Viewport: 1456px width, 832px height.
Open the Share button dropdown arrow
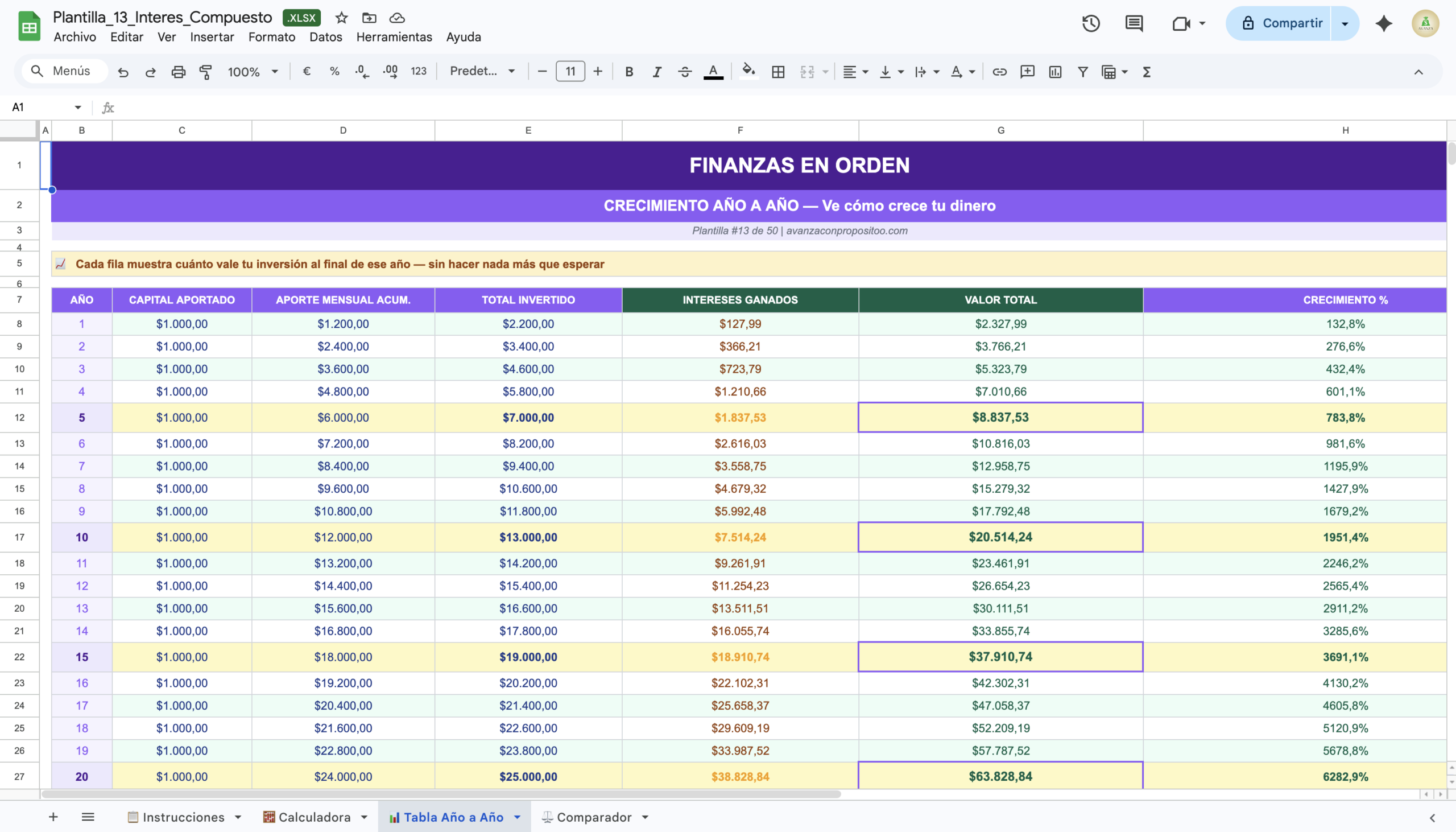(x=1345, y=23)
